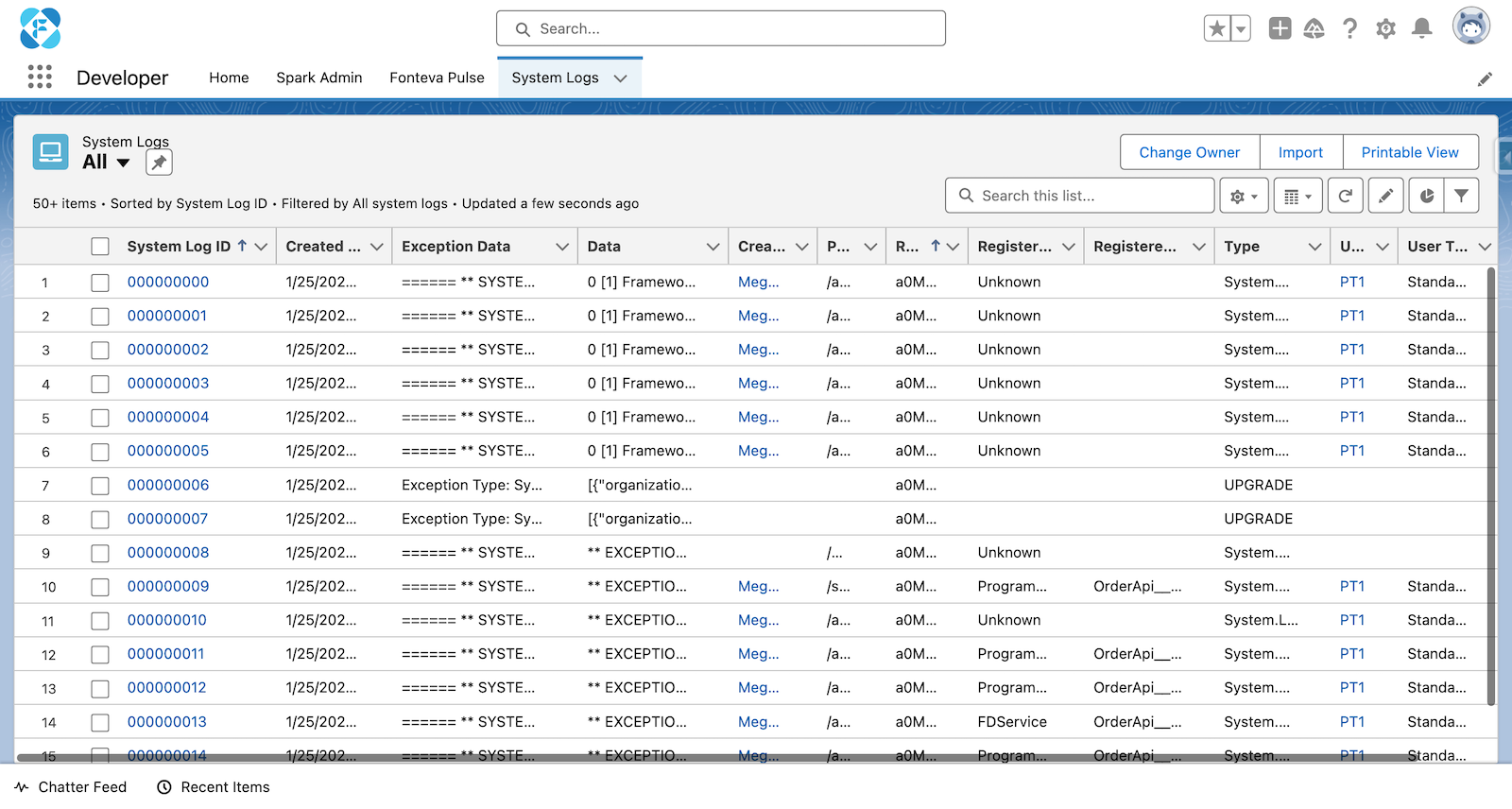Select the checkbox for log 000000003
The height and width of the screenshot is (809, 1512).
[x=100, y=384]
